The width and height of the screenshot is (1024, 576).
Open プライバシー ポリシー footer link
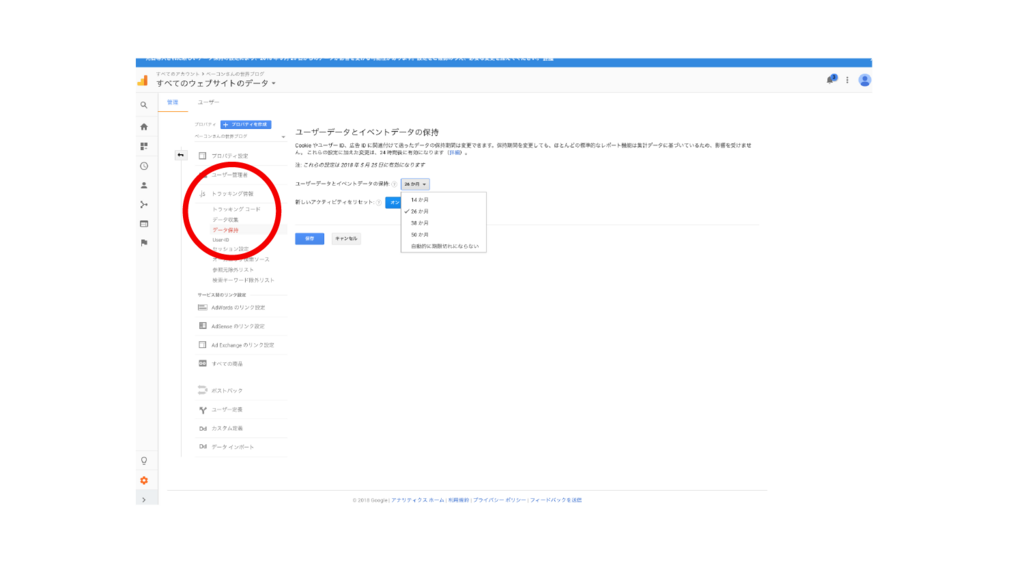pyautogui.click(x=499, y=500)
